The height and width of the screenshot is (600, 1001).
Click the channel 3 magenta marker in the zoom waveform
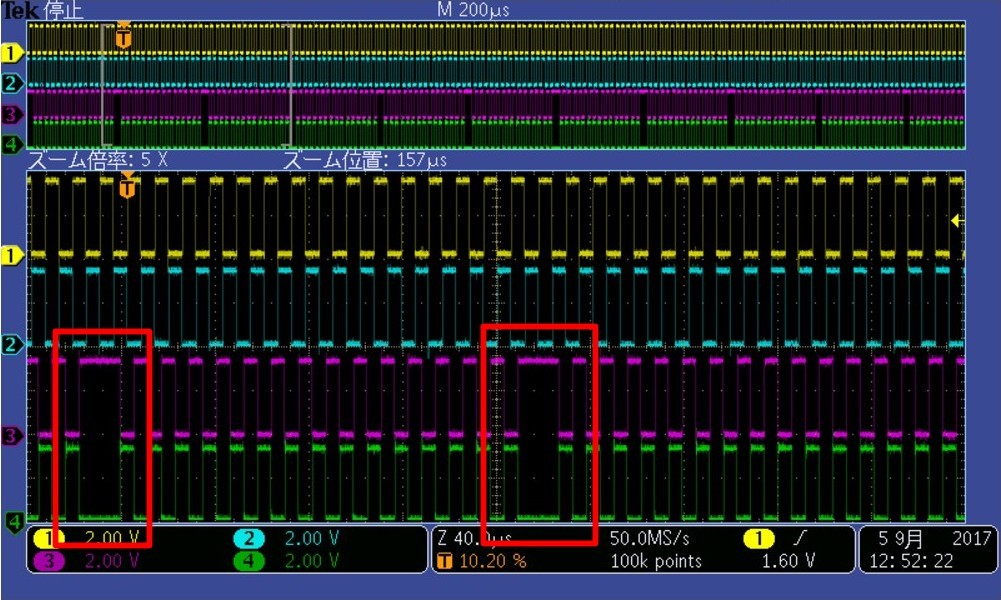11,437
